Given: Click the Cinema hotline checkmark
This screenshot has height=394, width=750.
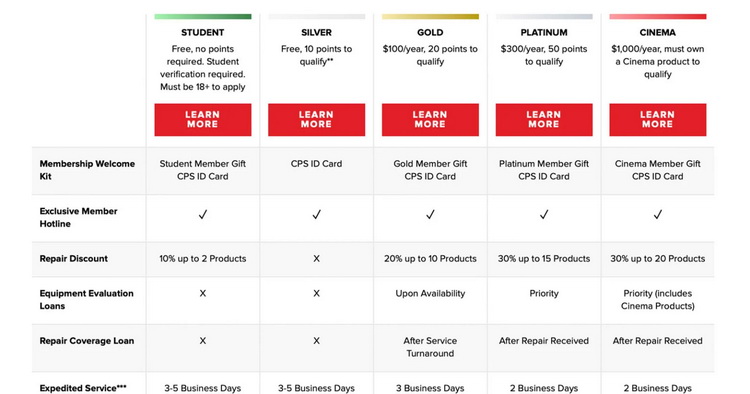Looking at the screenshot, I should pos(658,215).
